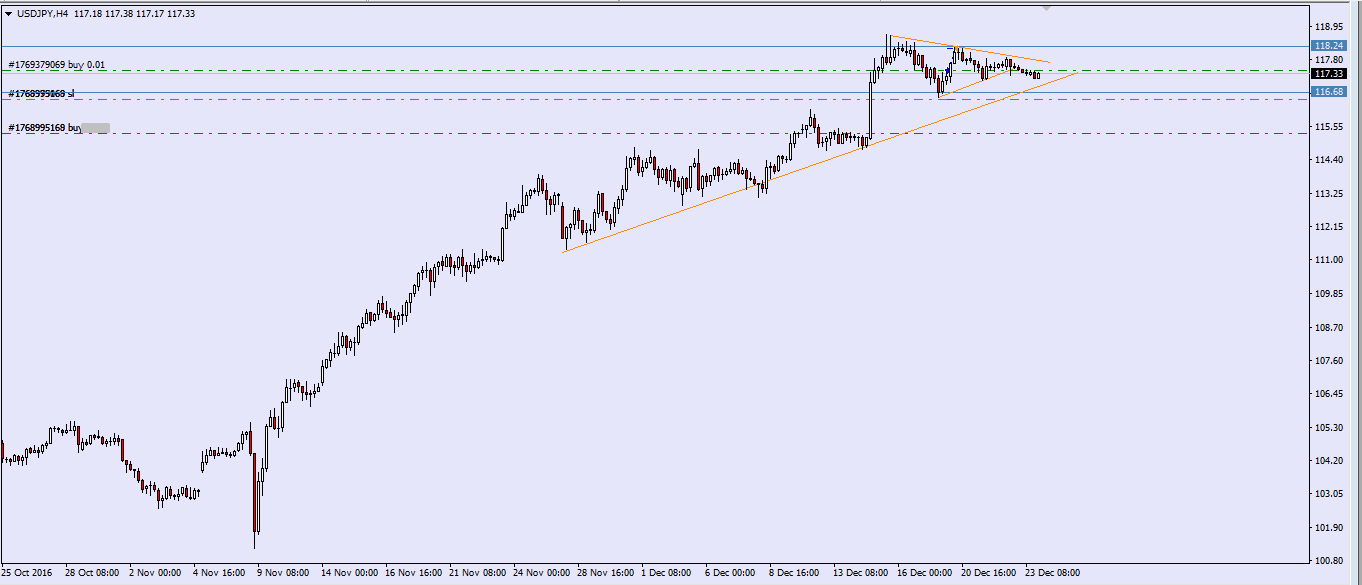
Task: Click the 111.00 price scale label
Action: tap(1329, 260)
